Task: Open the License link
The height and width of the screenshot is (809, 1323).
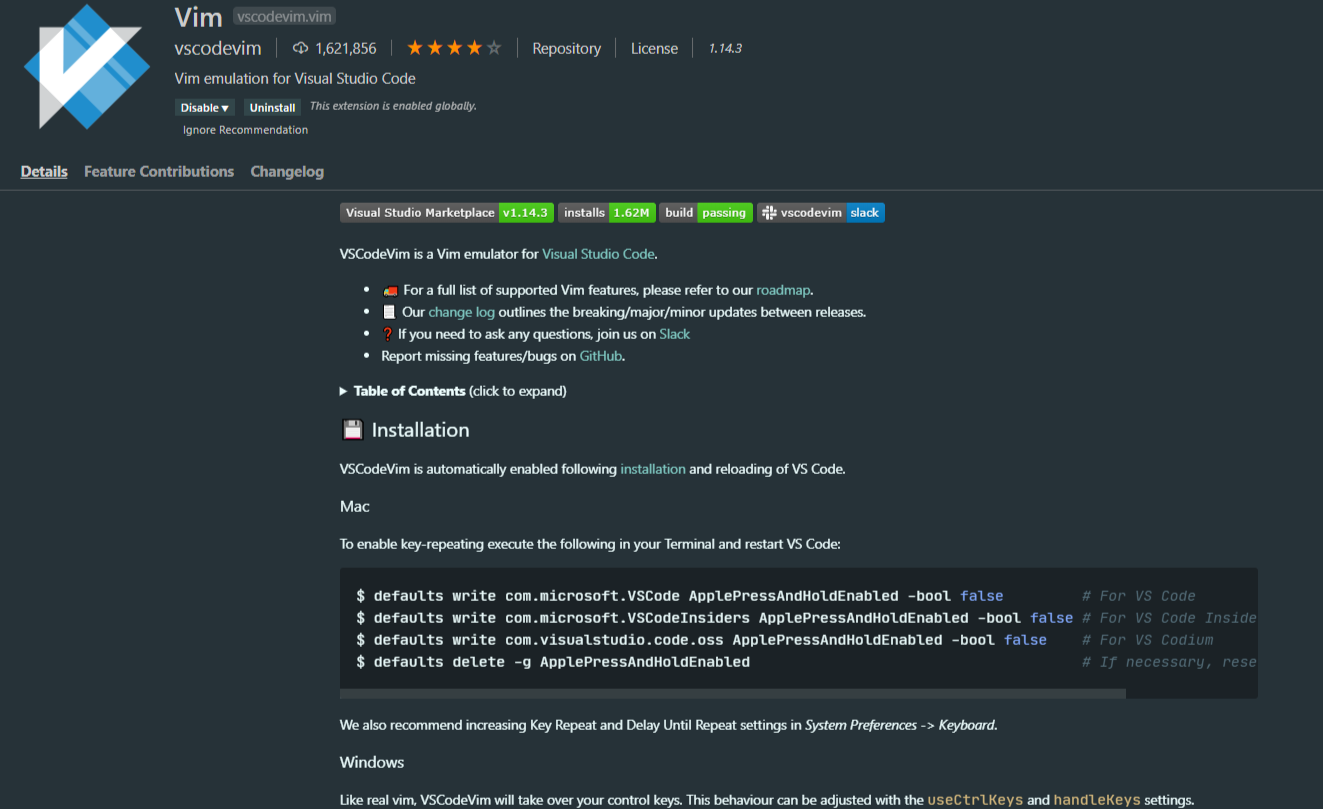Action: [x=654, y=48]
